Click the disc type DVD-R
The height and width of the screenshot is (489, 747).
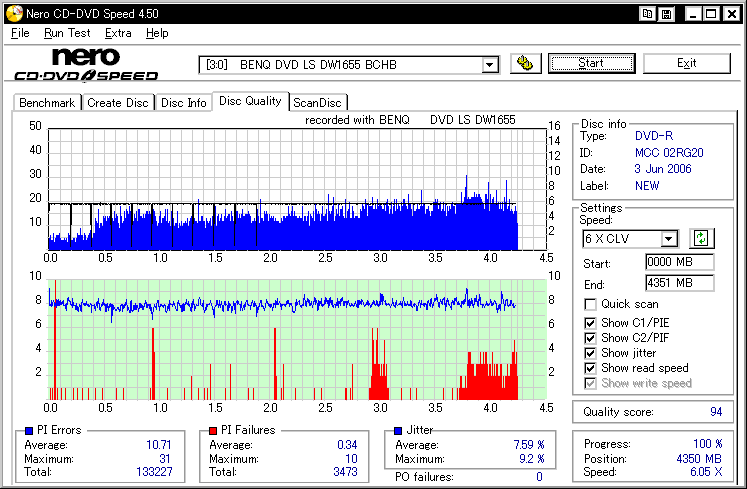tap(654, 136)
